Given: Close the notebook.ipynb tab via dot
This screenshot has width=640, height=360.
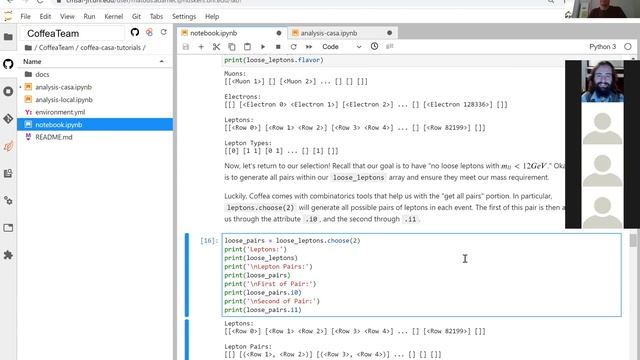Looking at the screenshot, I should point(279,33).
